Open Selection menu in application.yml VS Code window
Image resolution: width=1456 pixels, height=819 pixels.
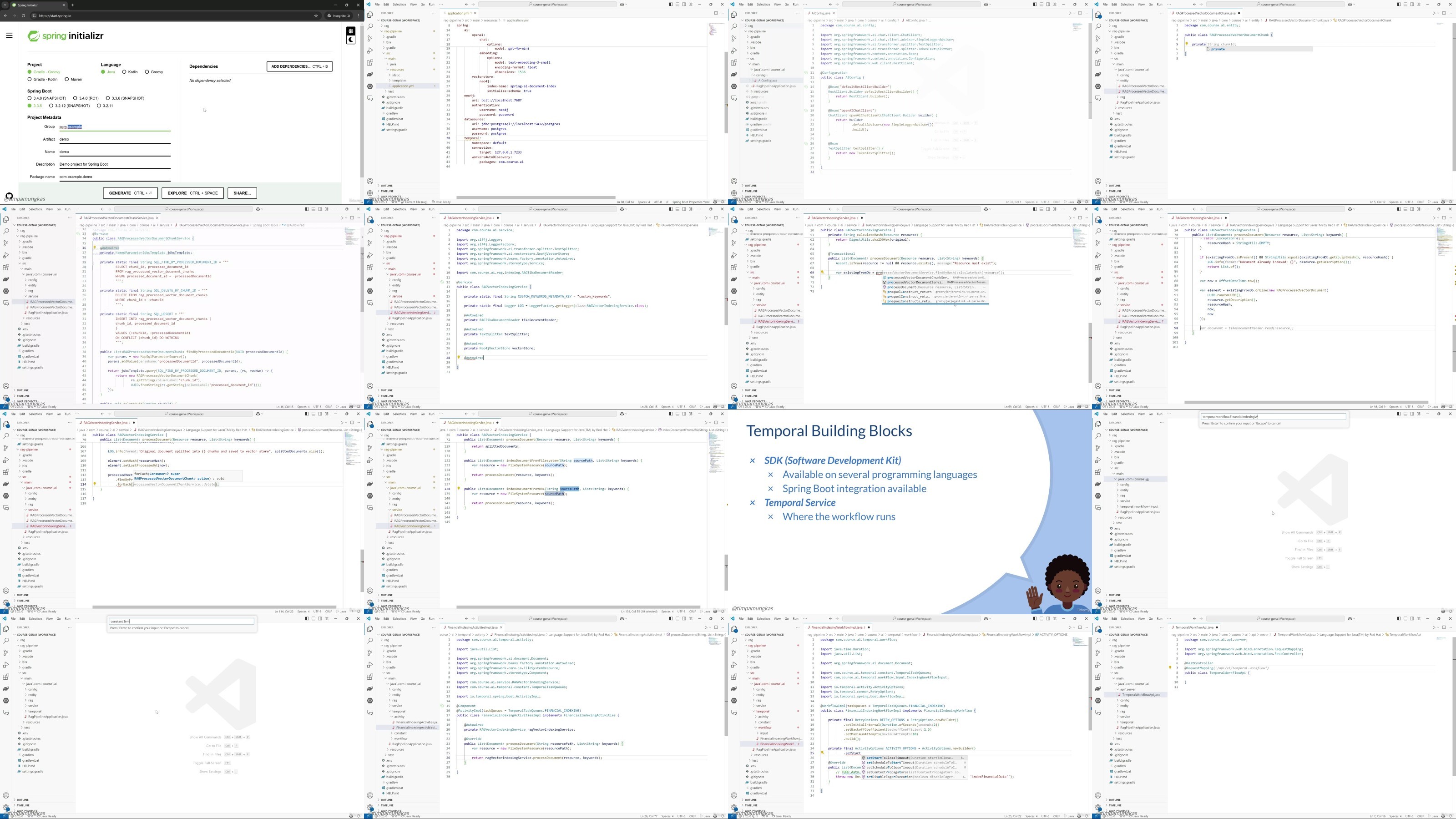tap(399, 5)
